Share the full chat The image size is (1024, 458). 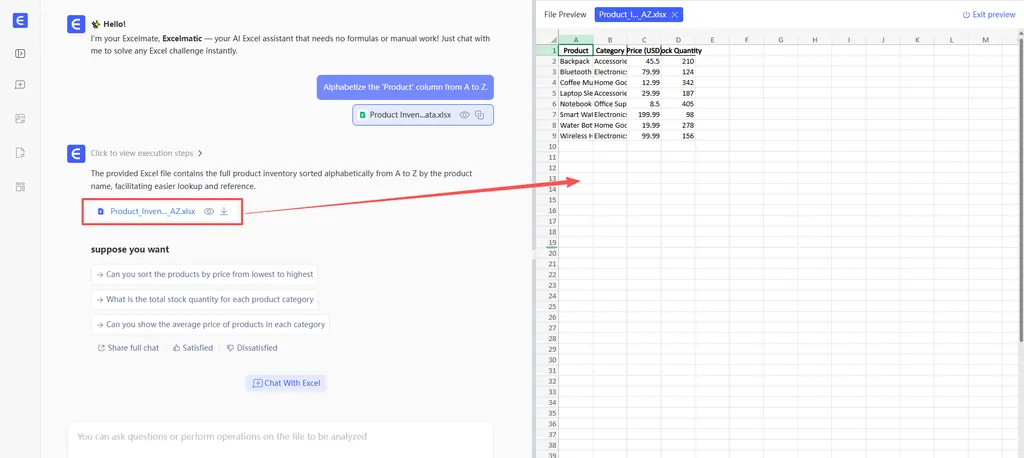click(x=128, y=348)
